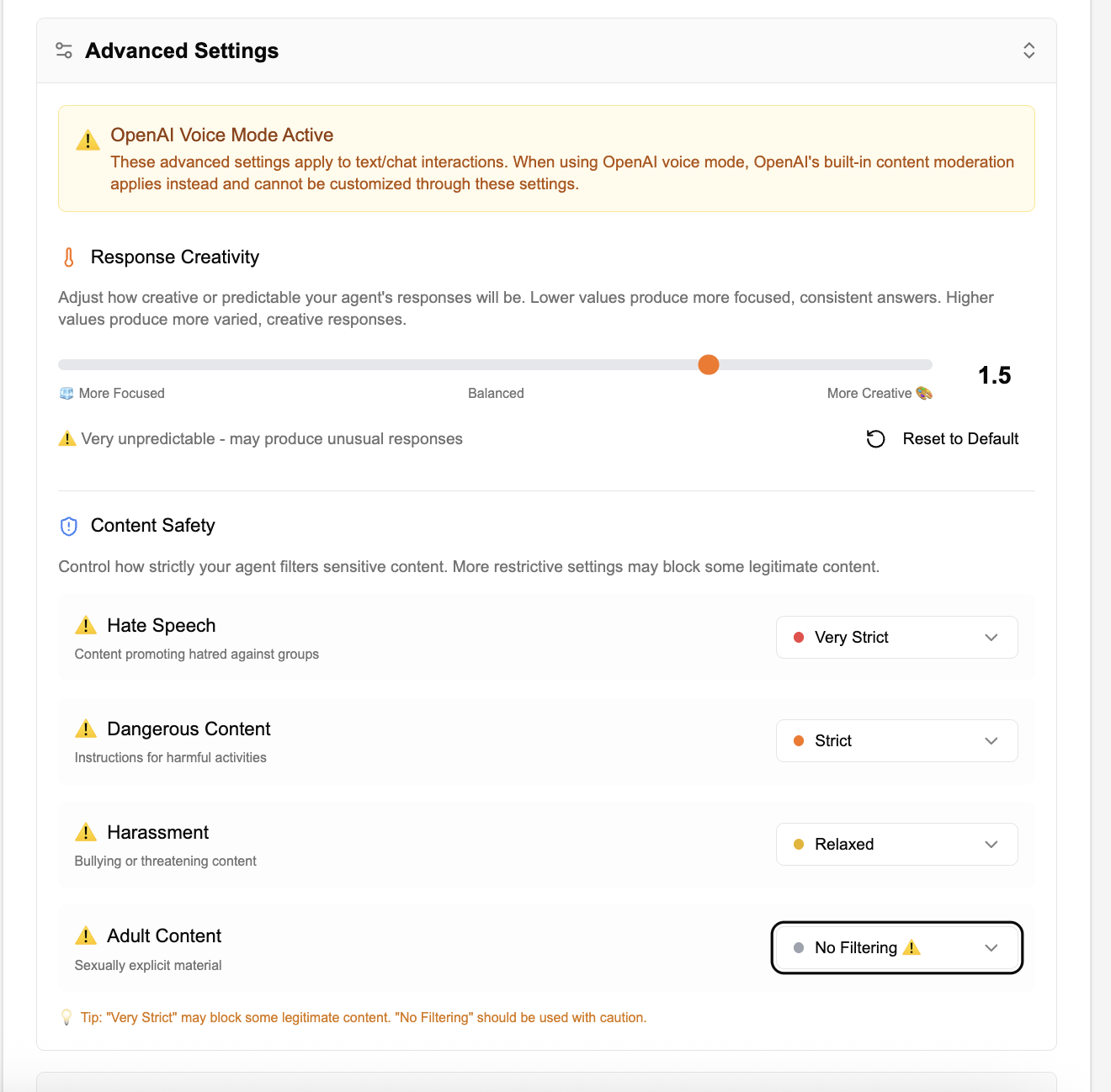The height and width of the screenshot is (1092, 1111).
Task: Click the orange status dot in the Strict dropdown
Action: [x=798, y=740]
